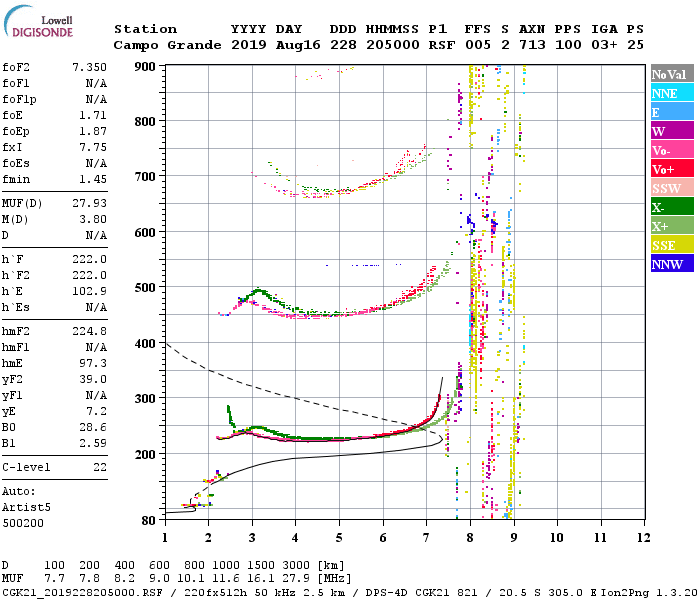Click the M(D) value 3.80
This screenshot has width=700, height=600.
click(93, 219)
